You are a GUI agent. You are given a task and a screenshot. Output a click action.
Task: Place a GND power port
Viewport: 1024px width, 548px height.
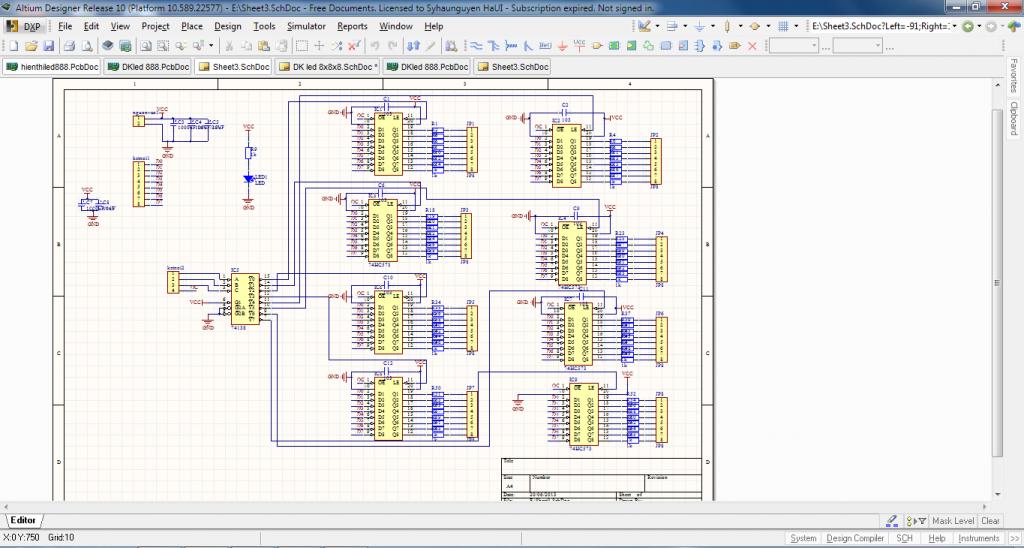(x=563, y=46)
